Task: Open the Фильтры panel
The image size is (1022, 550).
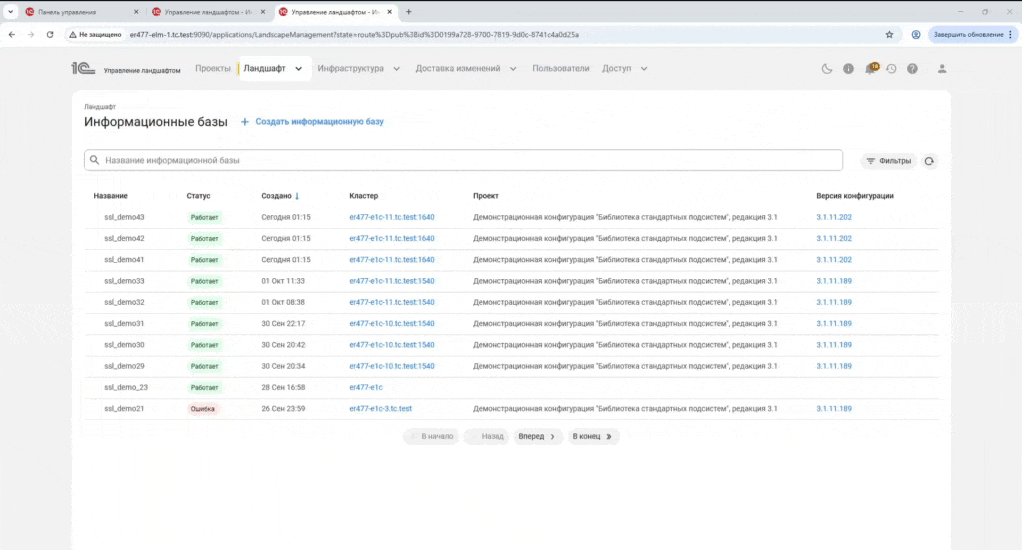Action: tap(889, 161)
